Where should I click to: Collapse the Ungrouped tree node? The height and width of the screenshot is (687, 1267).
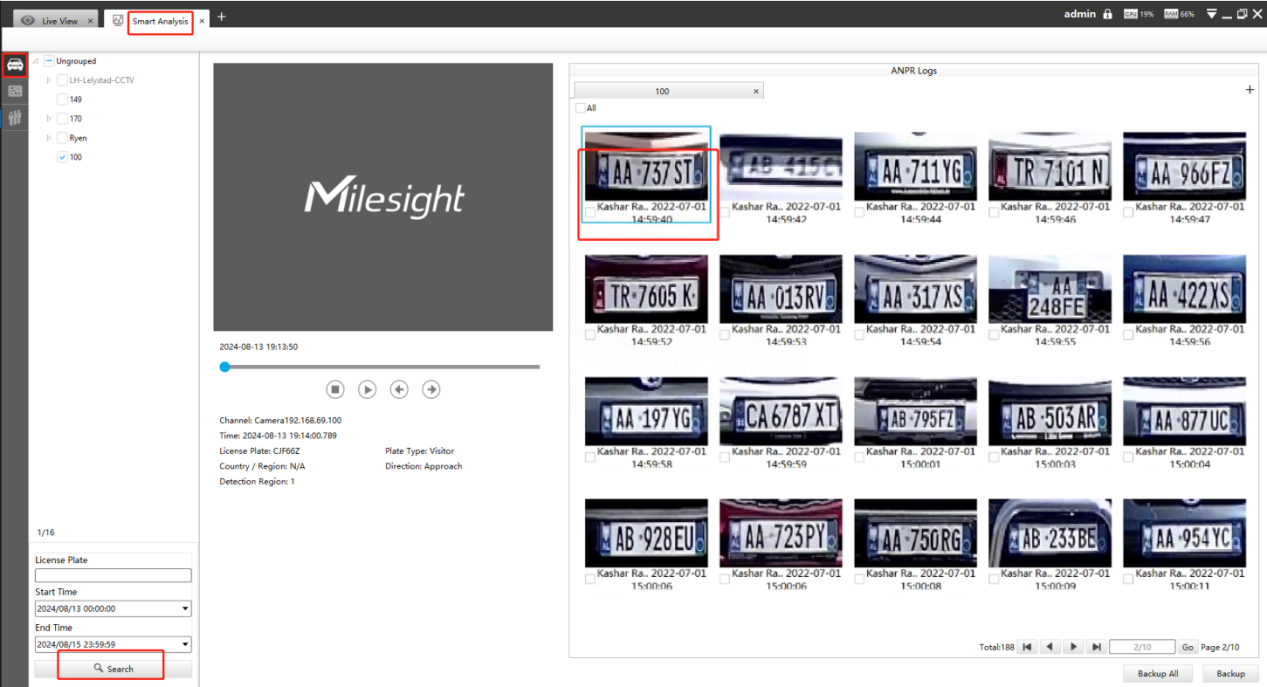[x=37, y=61]
